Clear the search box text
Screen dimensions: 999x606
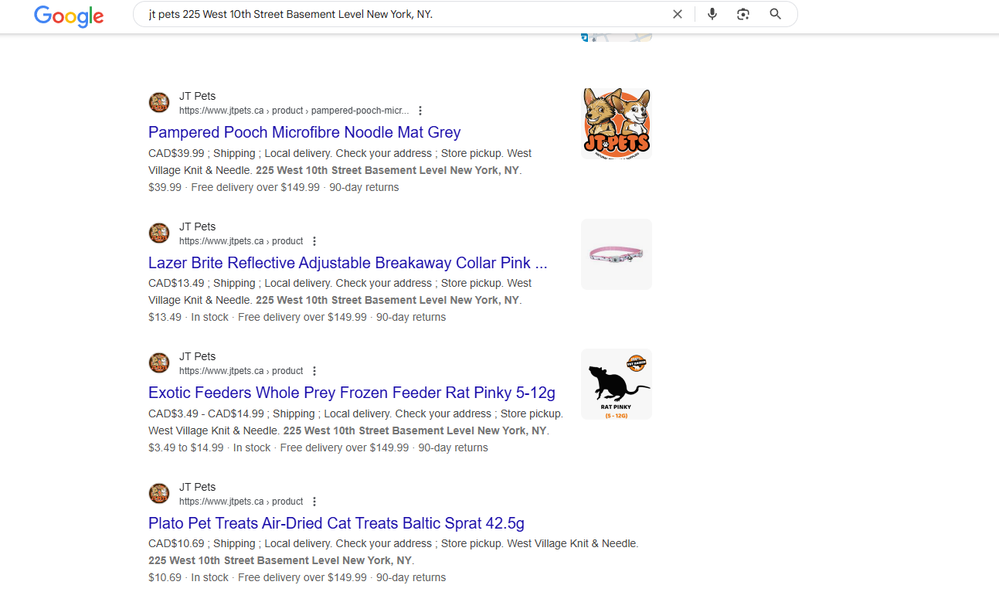677,14
